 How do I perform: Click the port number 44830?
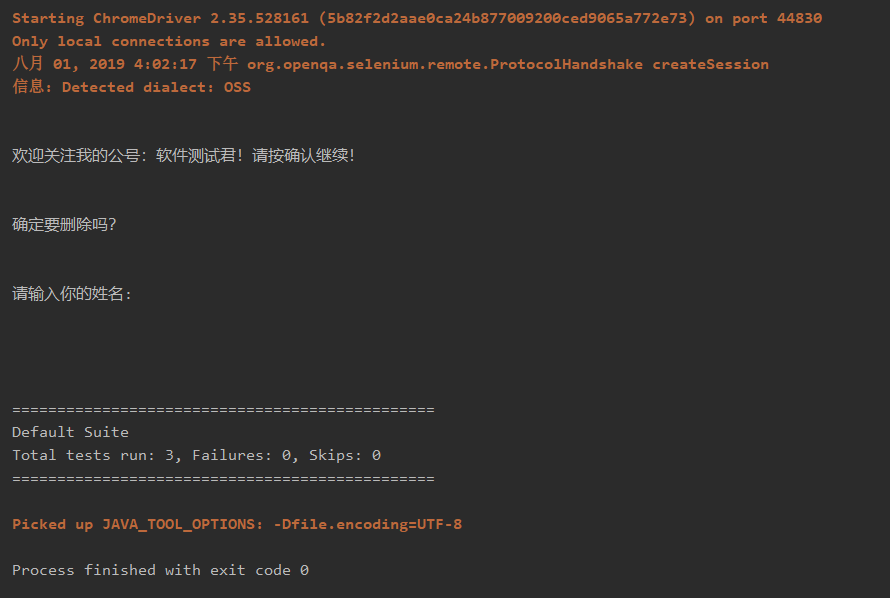tap(799, 19)
